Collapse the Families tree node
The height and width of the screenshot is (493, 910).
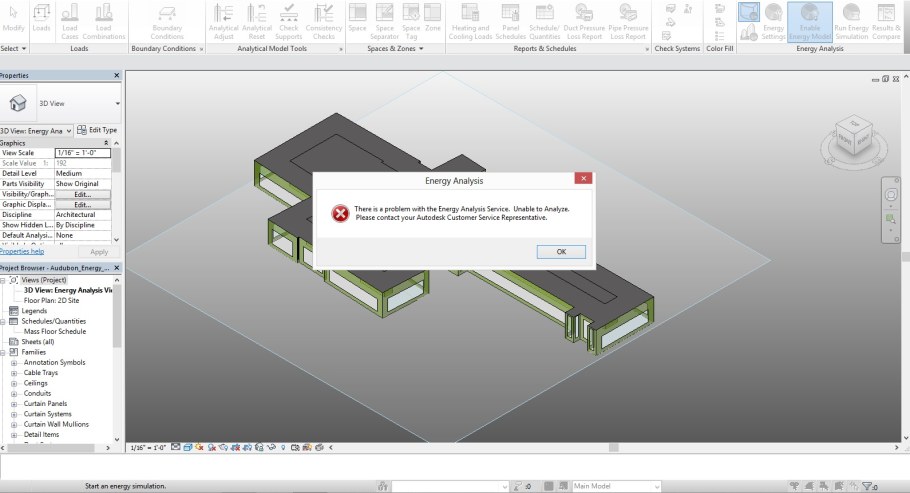pos(3,352)
